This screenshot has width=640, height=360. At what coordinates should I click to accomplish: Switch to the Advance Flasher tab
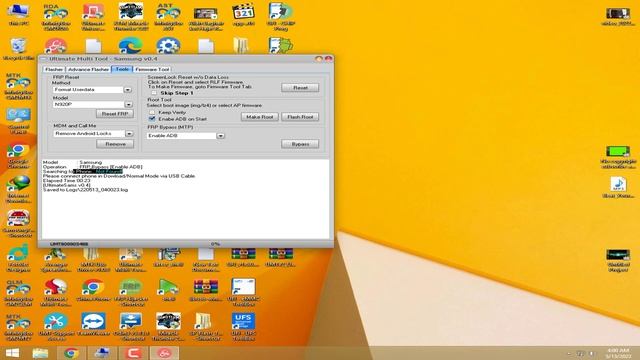pos(88,69)
